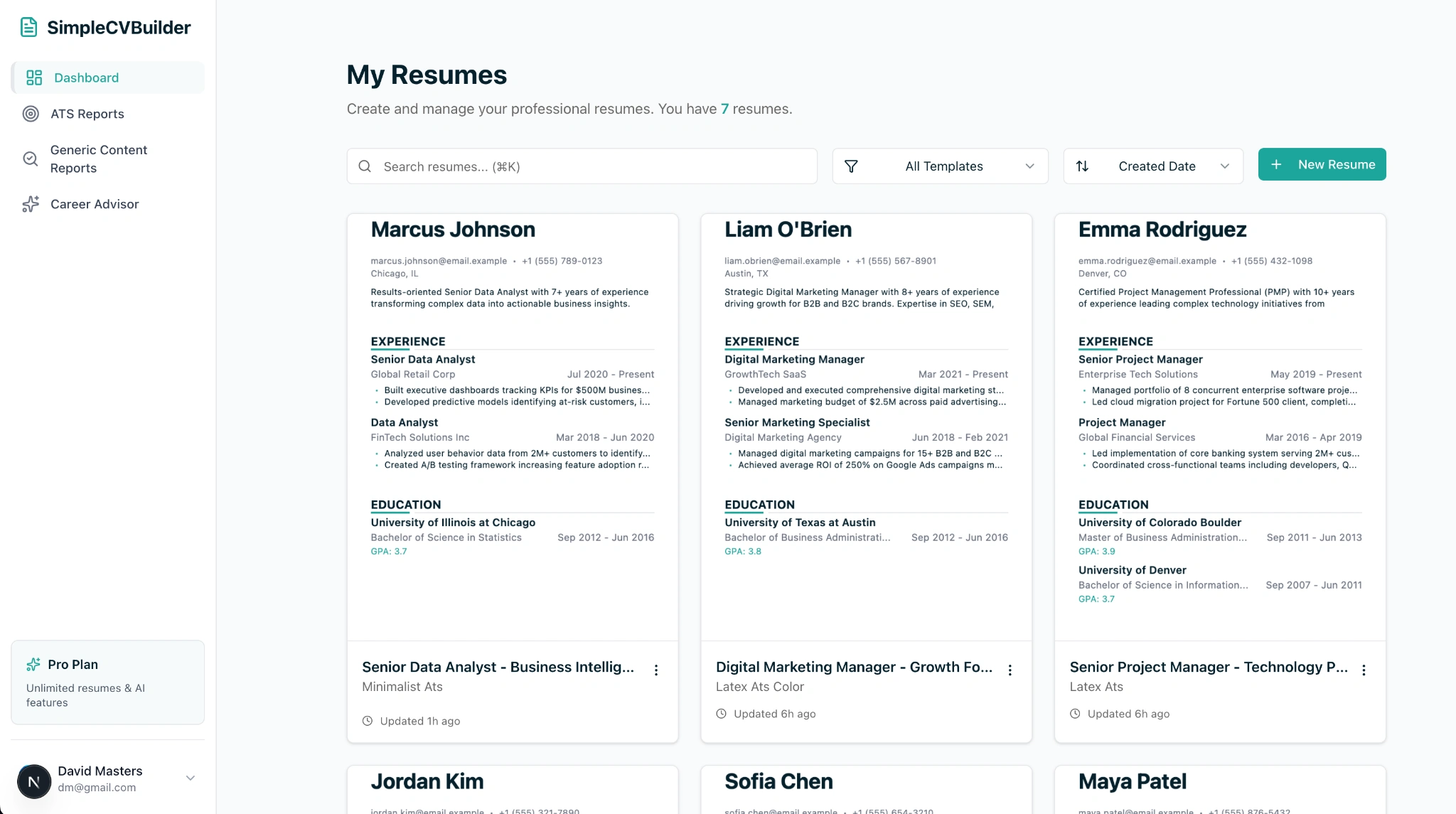1456x814 pixels.
Task: Click clock icon on Liam O'Brien card
Action: point(721,714)
